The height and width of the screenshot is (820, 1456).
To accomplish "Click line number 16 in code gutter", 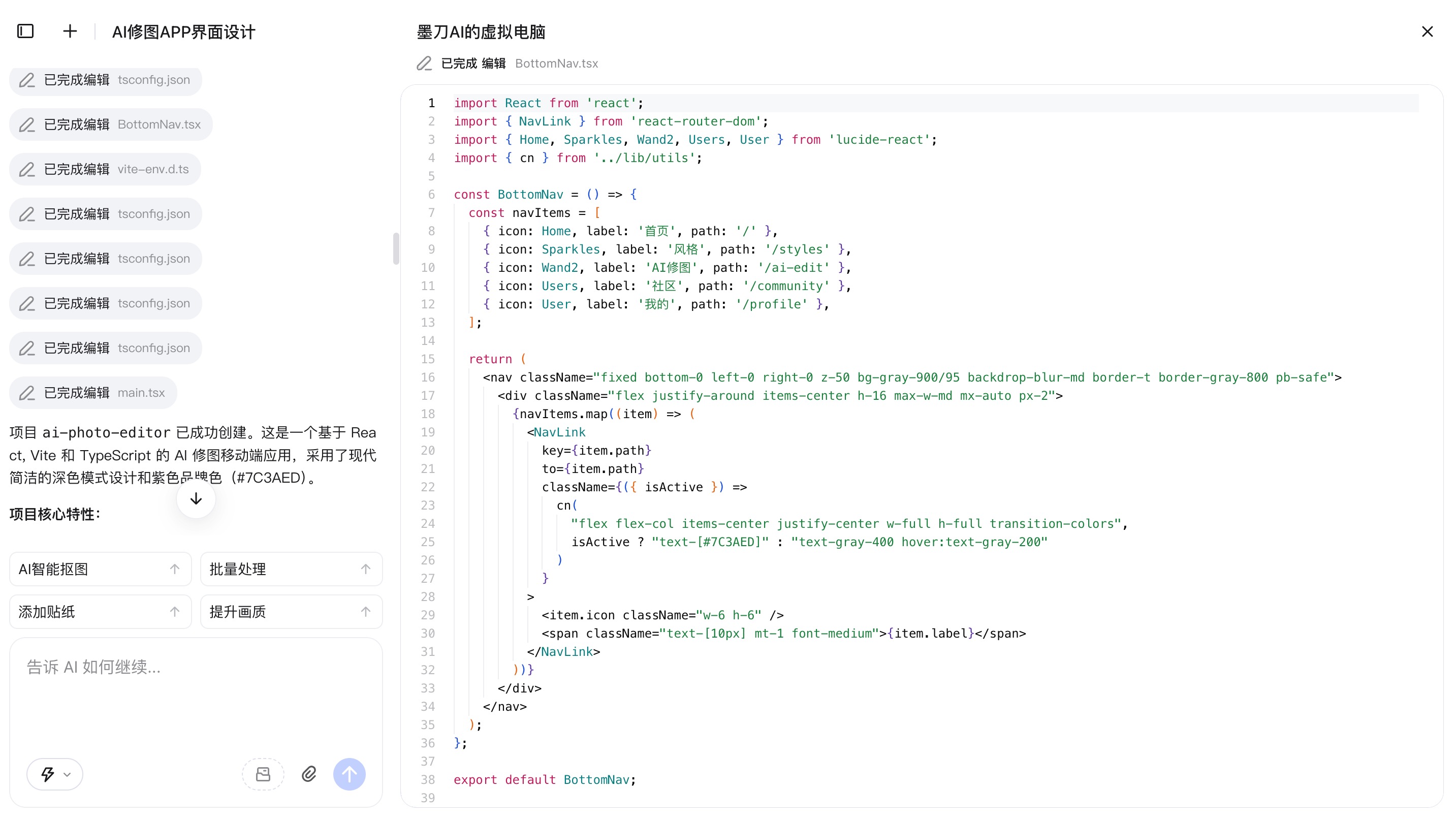I will pyautogui.click(x=428, y=377).
